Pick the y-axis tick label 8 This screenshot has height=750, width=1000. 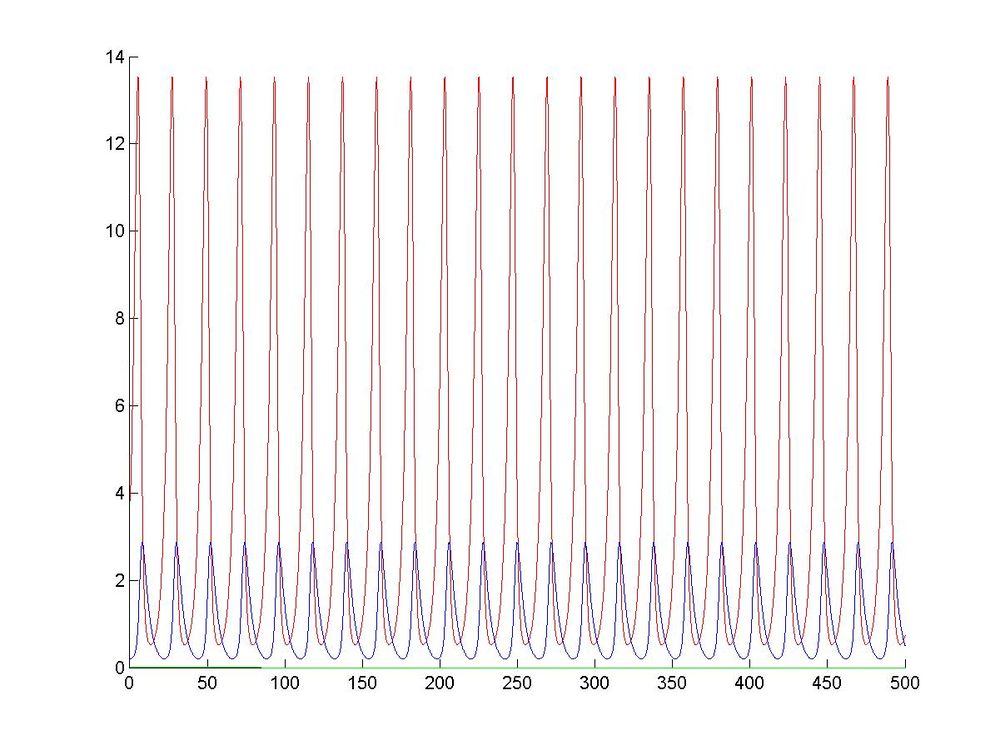(118, 319)
